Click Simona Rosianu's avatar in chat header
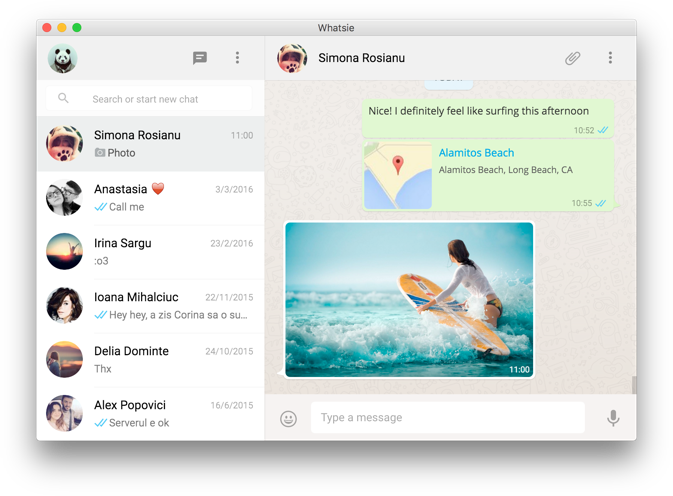The height and width of the screenshot is (496, 673). pyautogui.click(x=292, y=58)
